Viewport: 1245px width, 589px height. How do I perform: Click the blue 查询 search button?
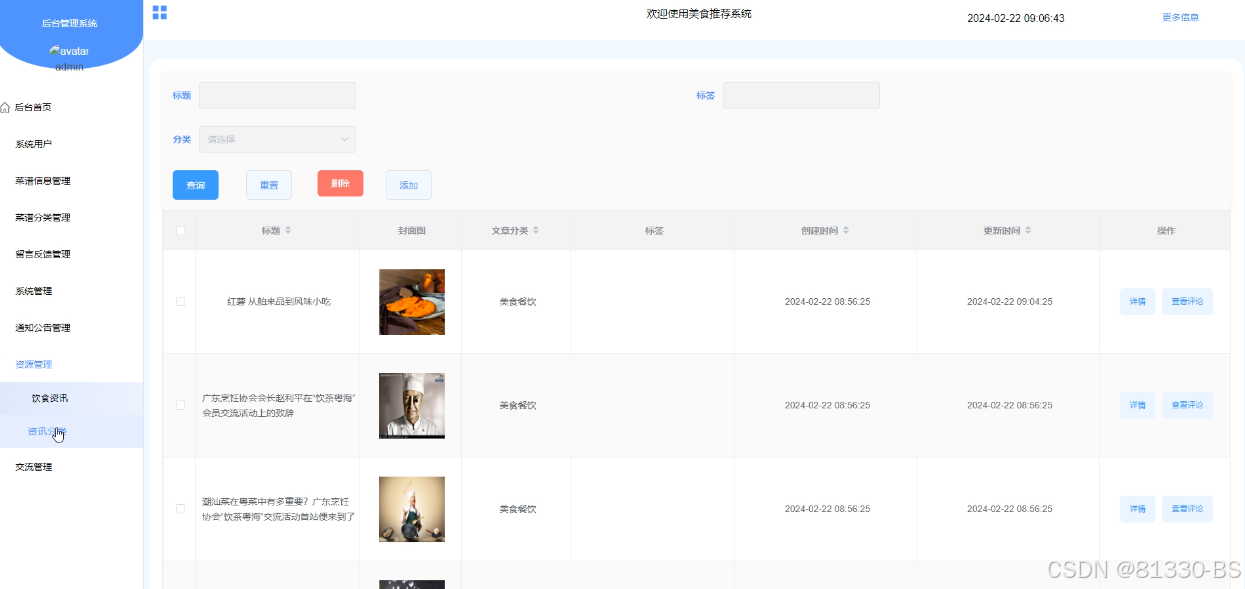195,185
